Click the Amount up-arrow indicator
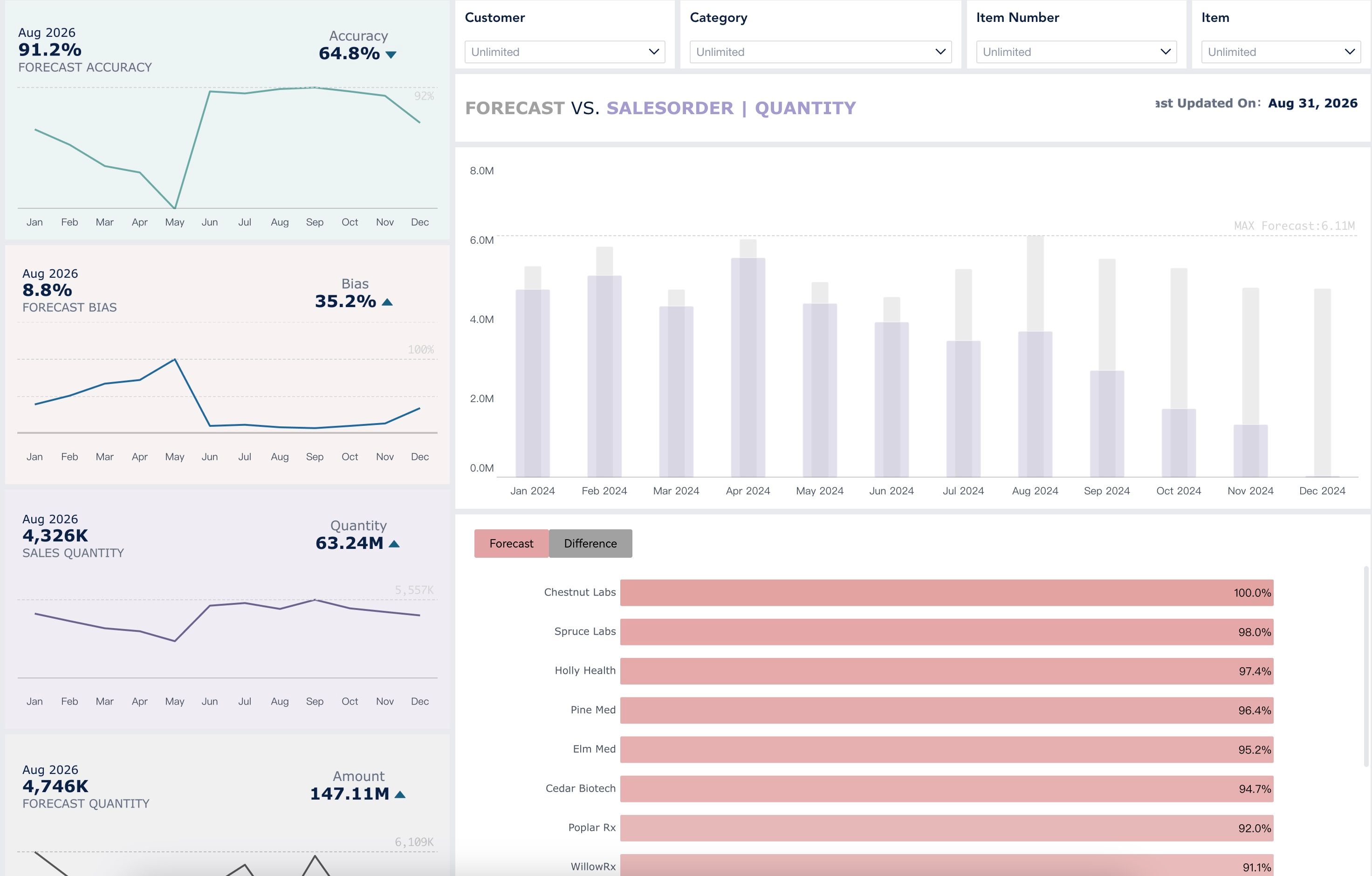The height and width of the screenshot is (876, 1372). pyautogui.click(x=400, y=794)
